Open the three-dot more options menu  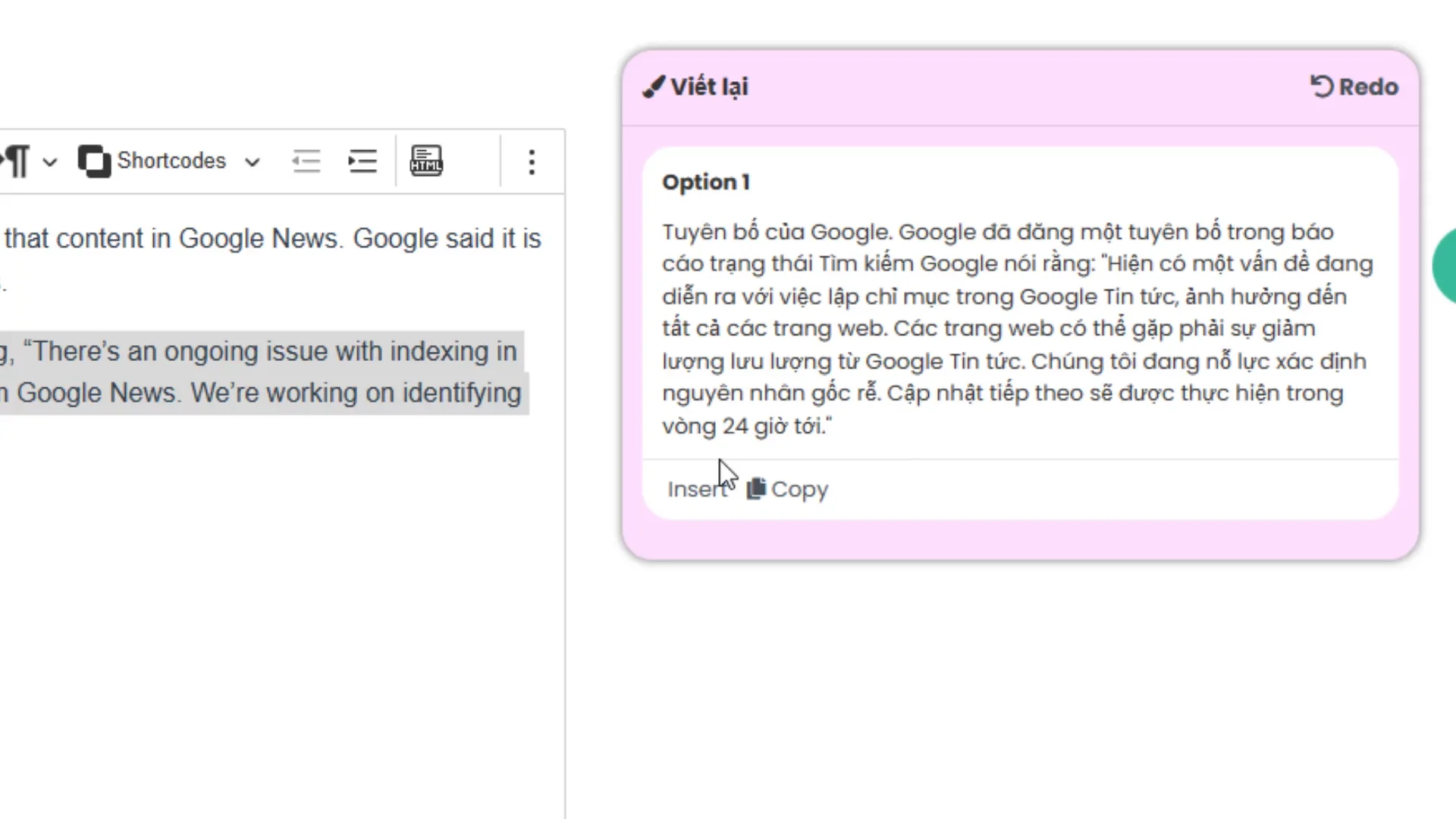click(532, 162)
